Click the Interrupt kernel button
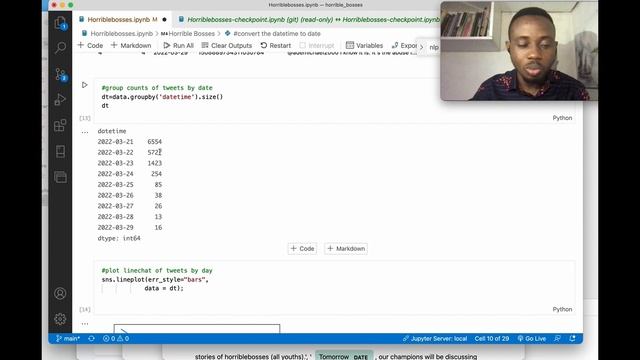Viewport: 640px width, 360px height. (x=317, y=45)
